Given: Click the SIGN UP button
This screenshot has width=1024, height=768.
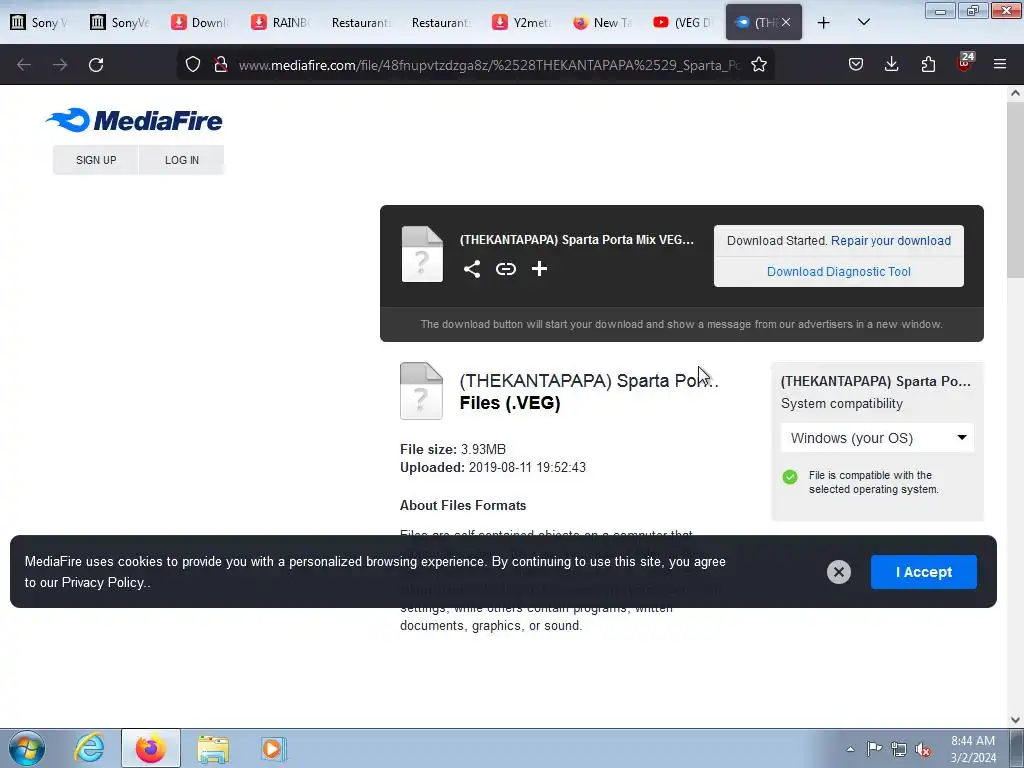Looking at the screenshot, I should pos(96,160).
